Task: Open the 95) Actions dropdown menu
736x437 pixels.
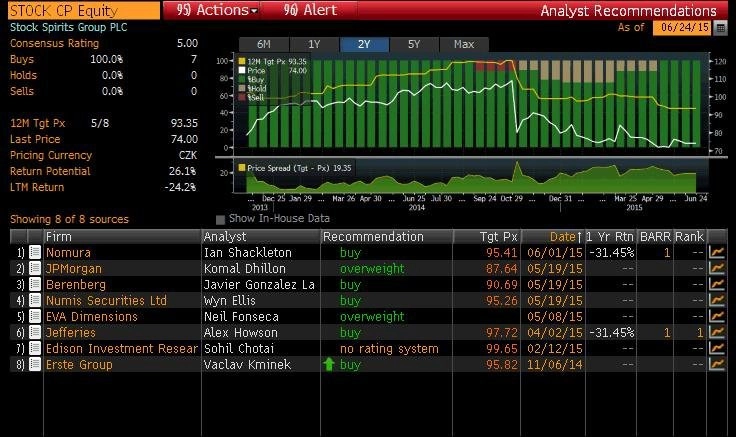Action: 216,10
